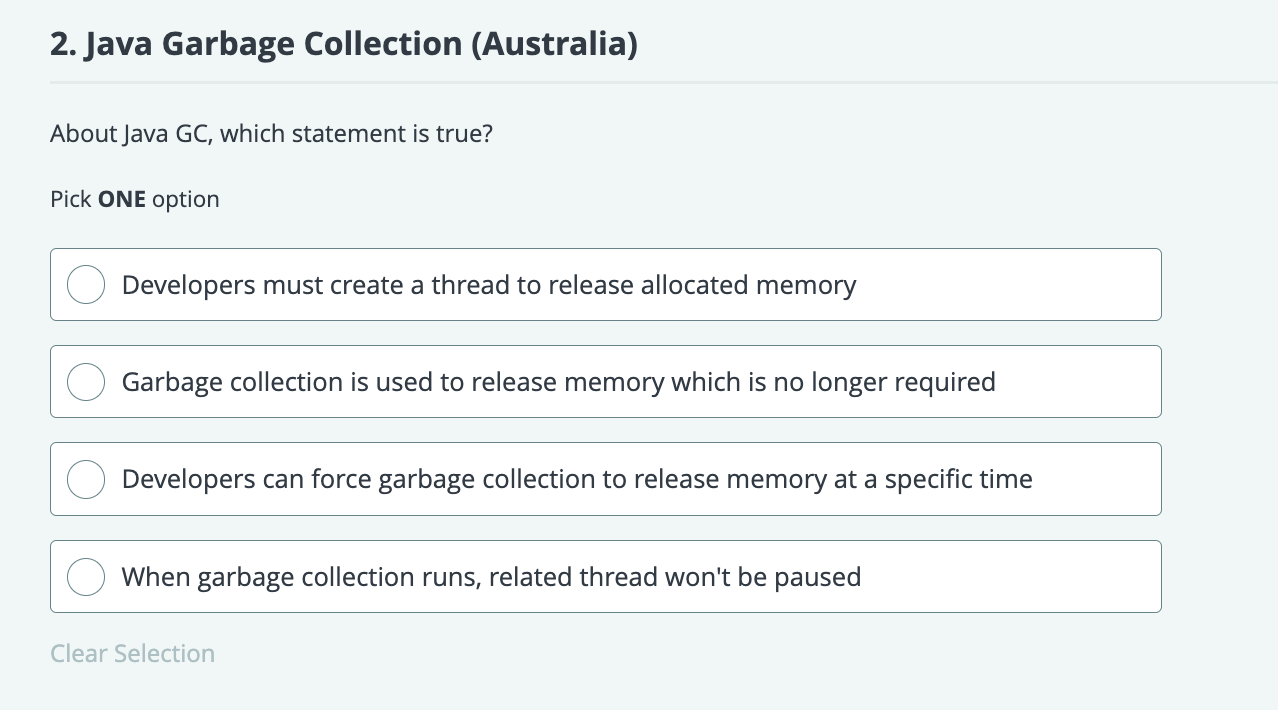This screenshot has height=710, width=1278.
Task: Click the text 'When garbage collection runs, related thread won't be paused'
Action: [491, 577]
